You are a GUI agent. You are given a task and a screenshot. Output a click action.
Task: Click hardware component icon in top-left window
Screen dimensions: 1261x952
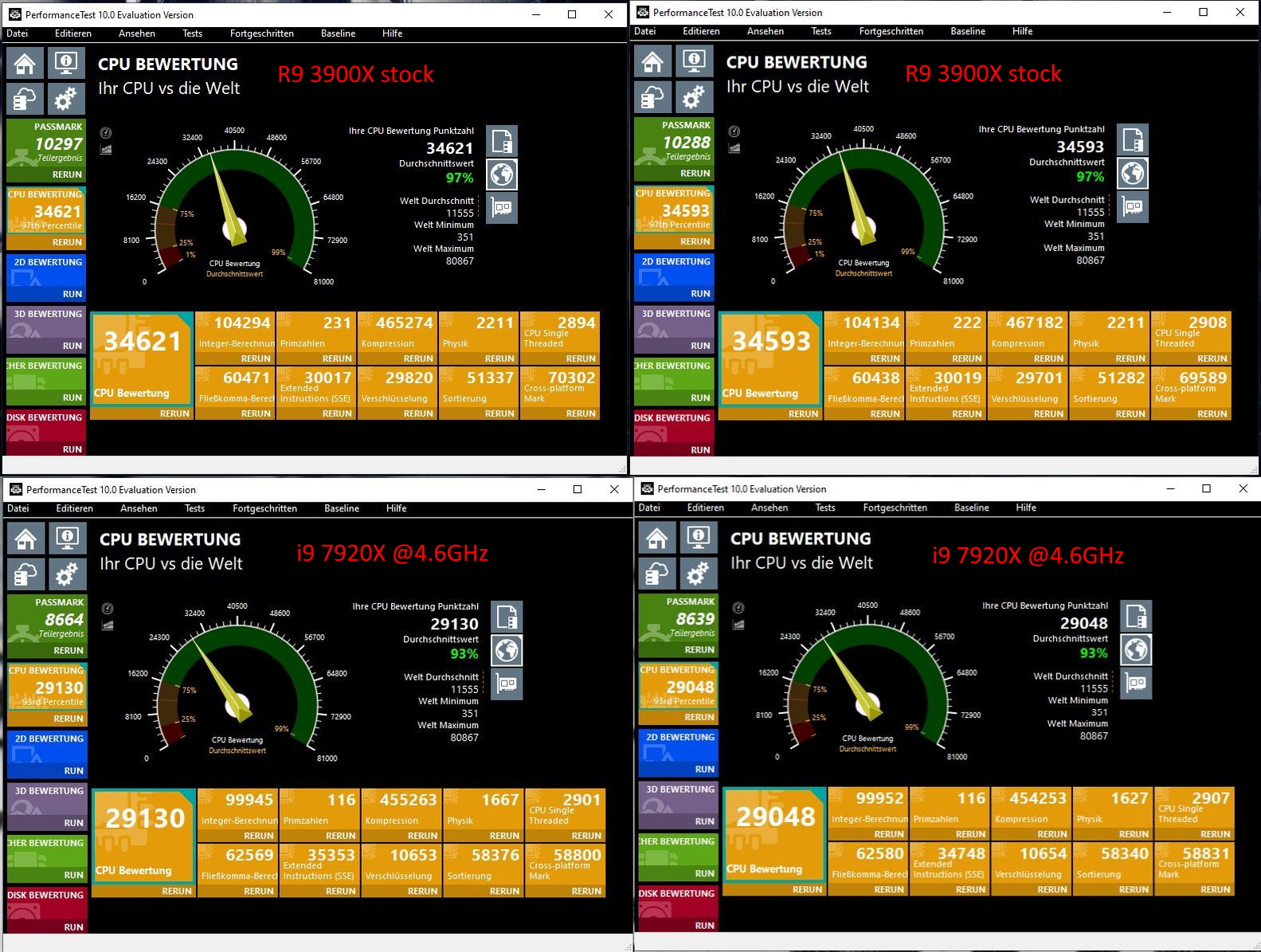[x=502, y=208]
